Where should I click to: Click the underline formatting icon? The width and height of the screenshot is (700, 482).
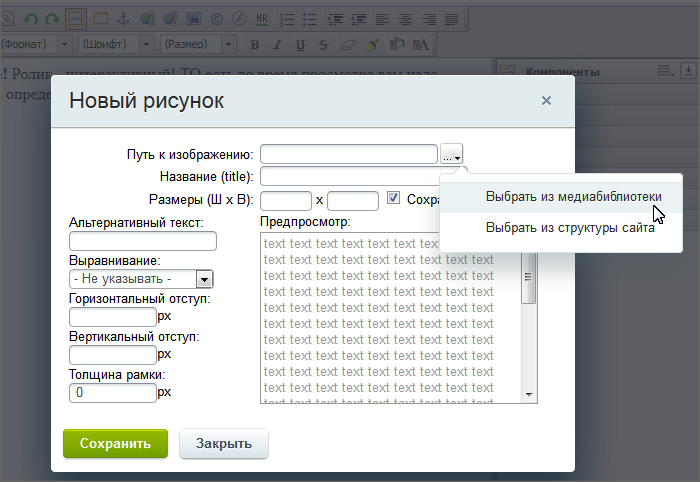[300, 45]
